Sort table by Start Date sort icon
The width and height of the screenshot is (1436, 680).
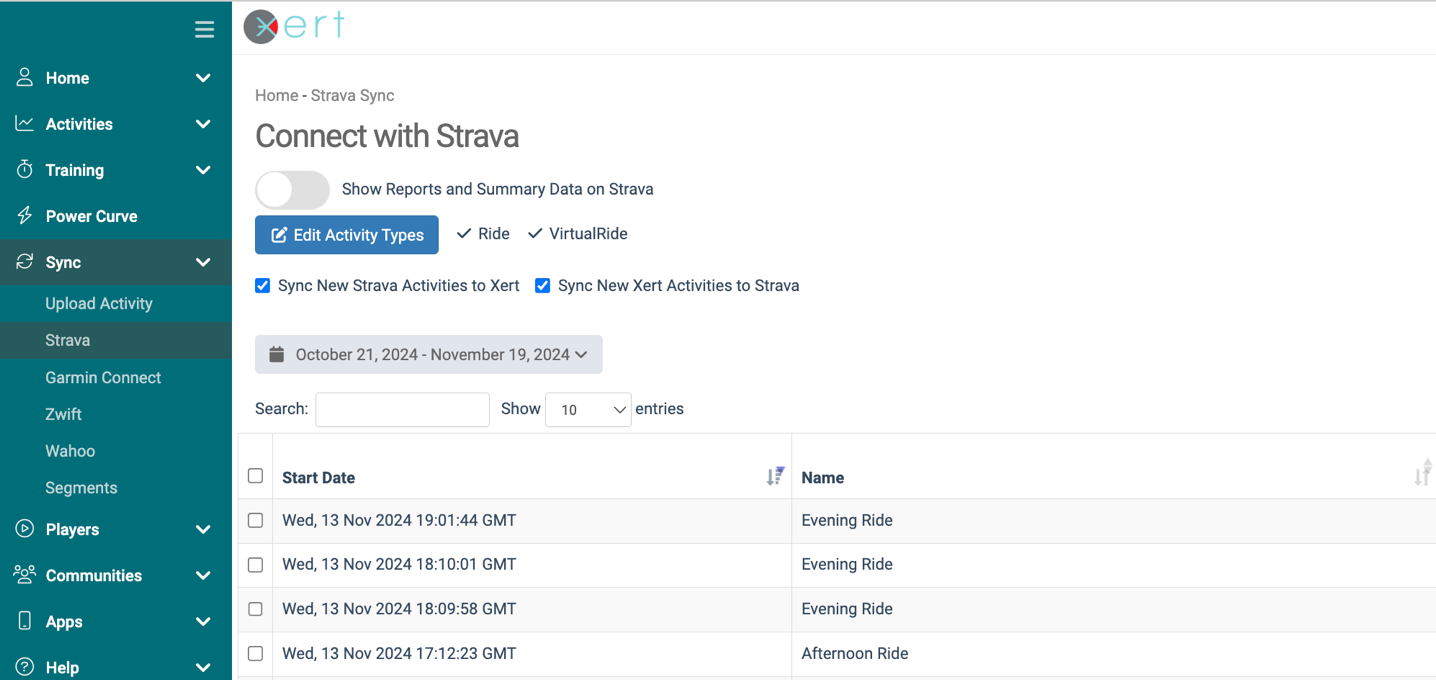(775, 477)
